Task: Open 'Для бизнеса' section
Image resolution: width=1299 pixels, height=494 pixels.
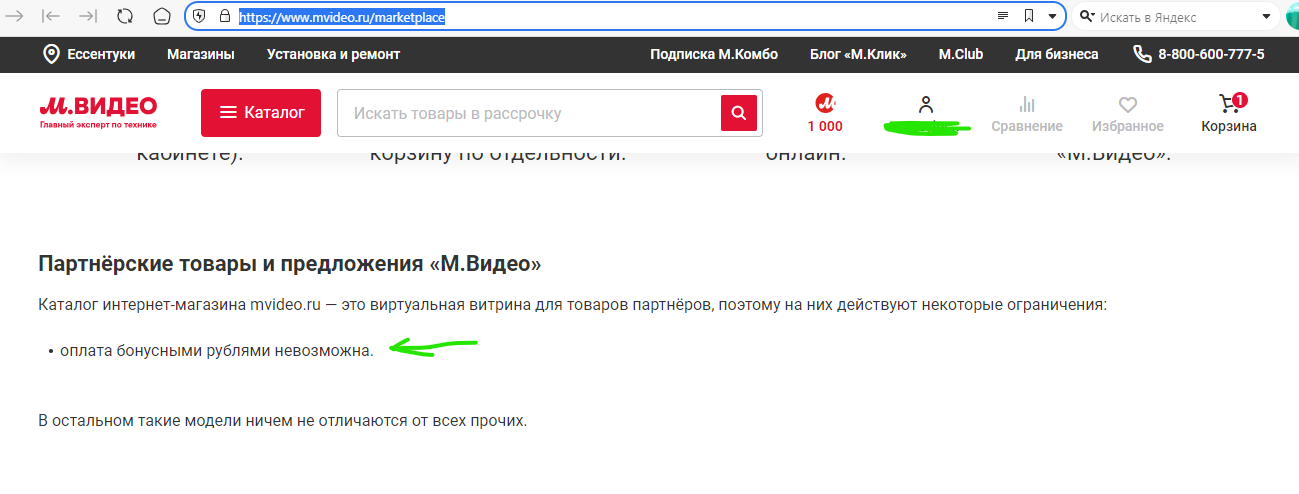Action: tap(1057, 55)
